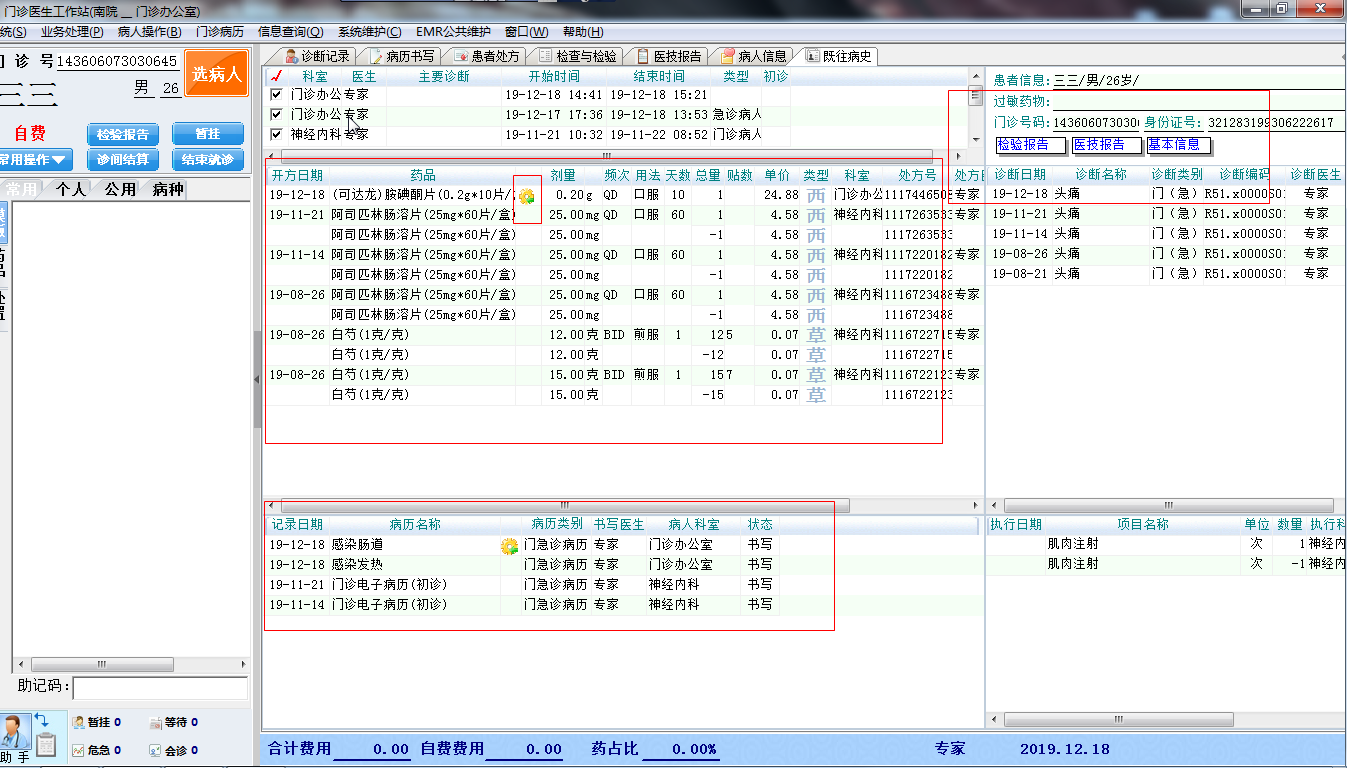Image resolution: width=1347 pixels, height=768 pixels.
Task: Select the 个人 template tab
Action: click(x=72, y=190)
